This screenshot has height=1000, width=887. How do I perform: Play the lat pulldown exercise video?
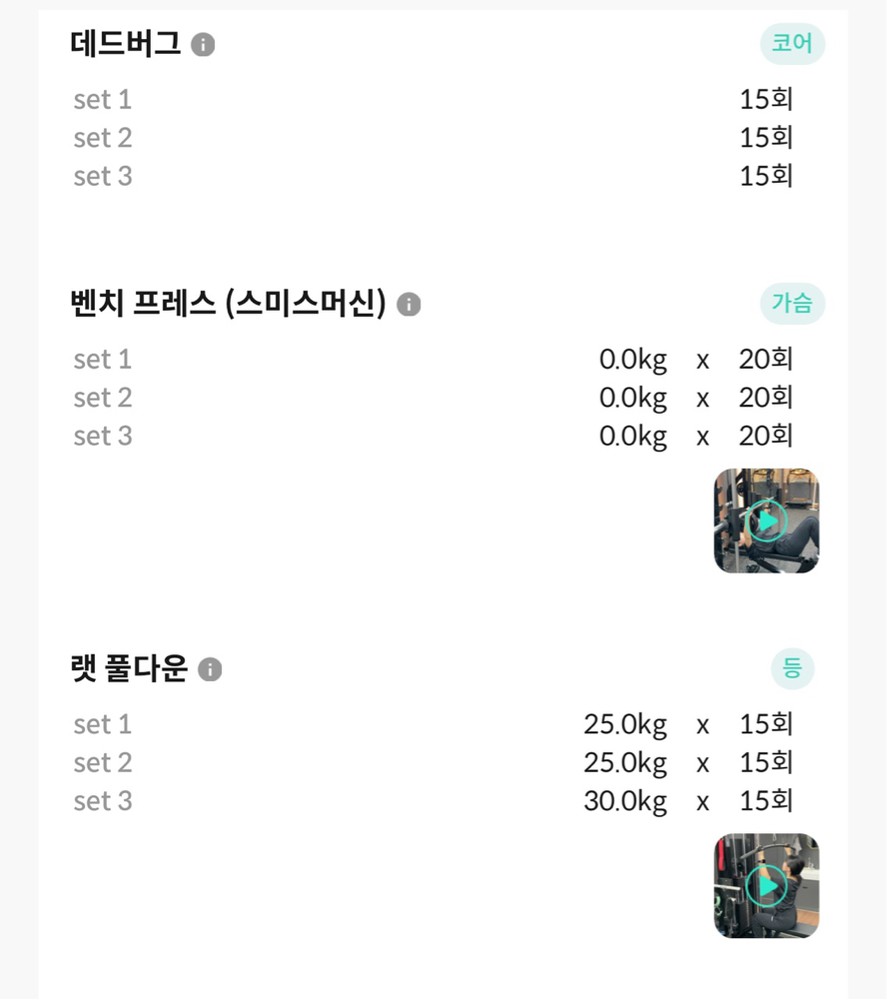(x=766, y=885)
